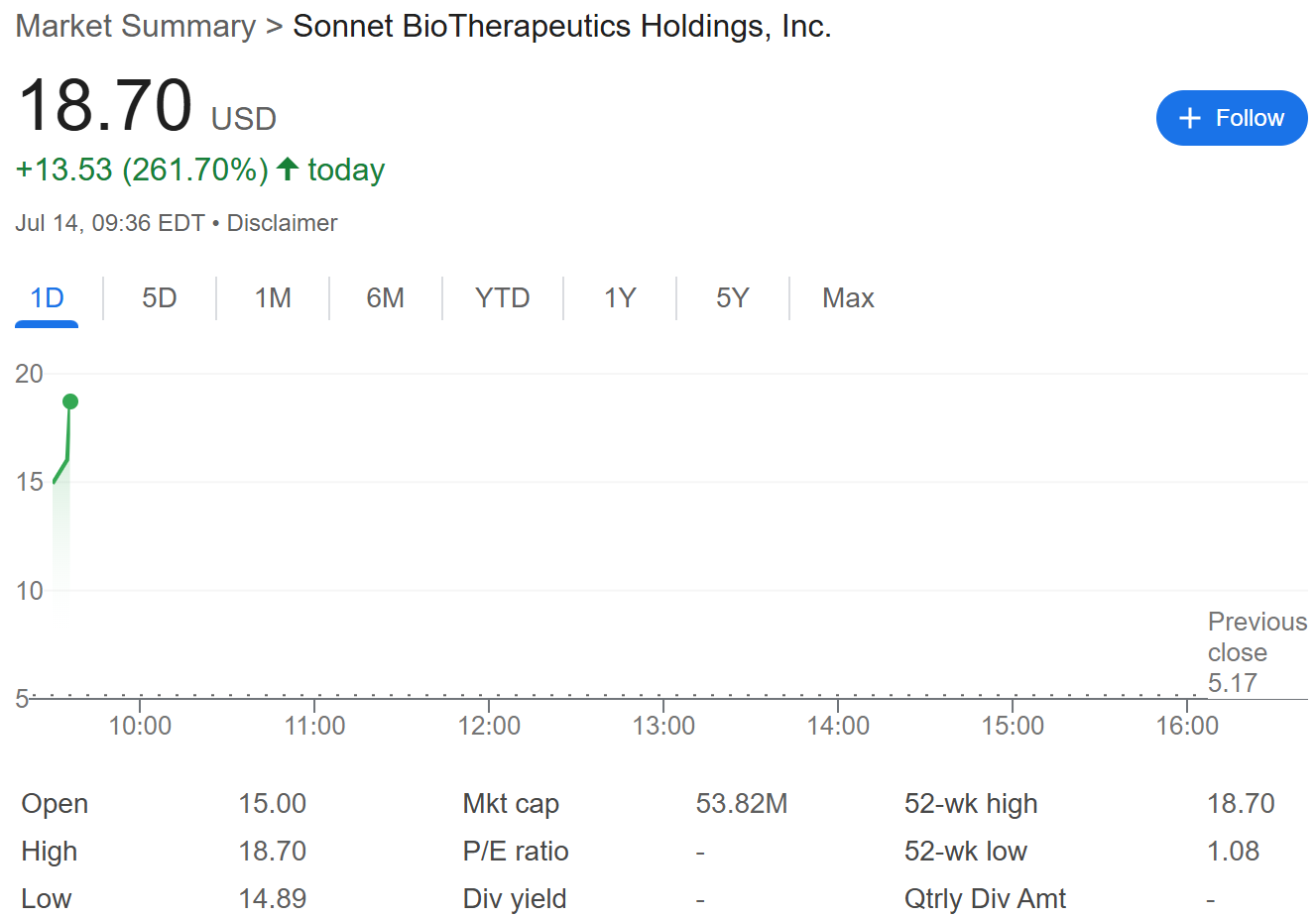The image size is (1316, 917).
Task: Select the 1D time range tab
Action: (x=47, y=297)
